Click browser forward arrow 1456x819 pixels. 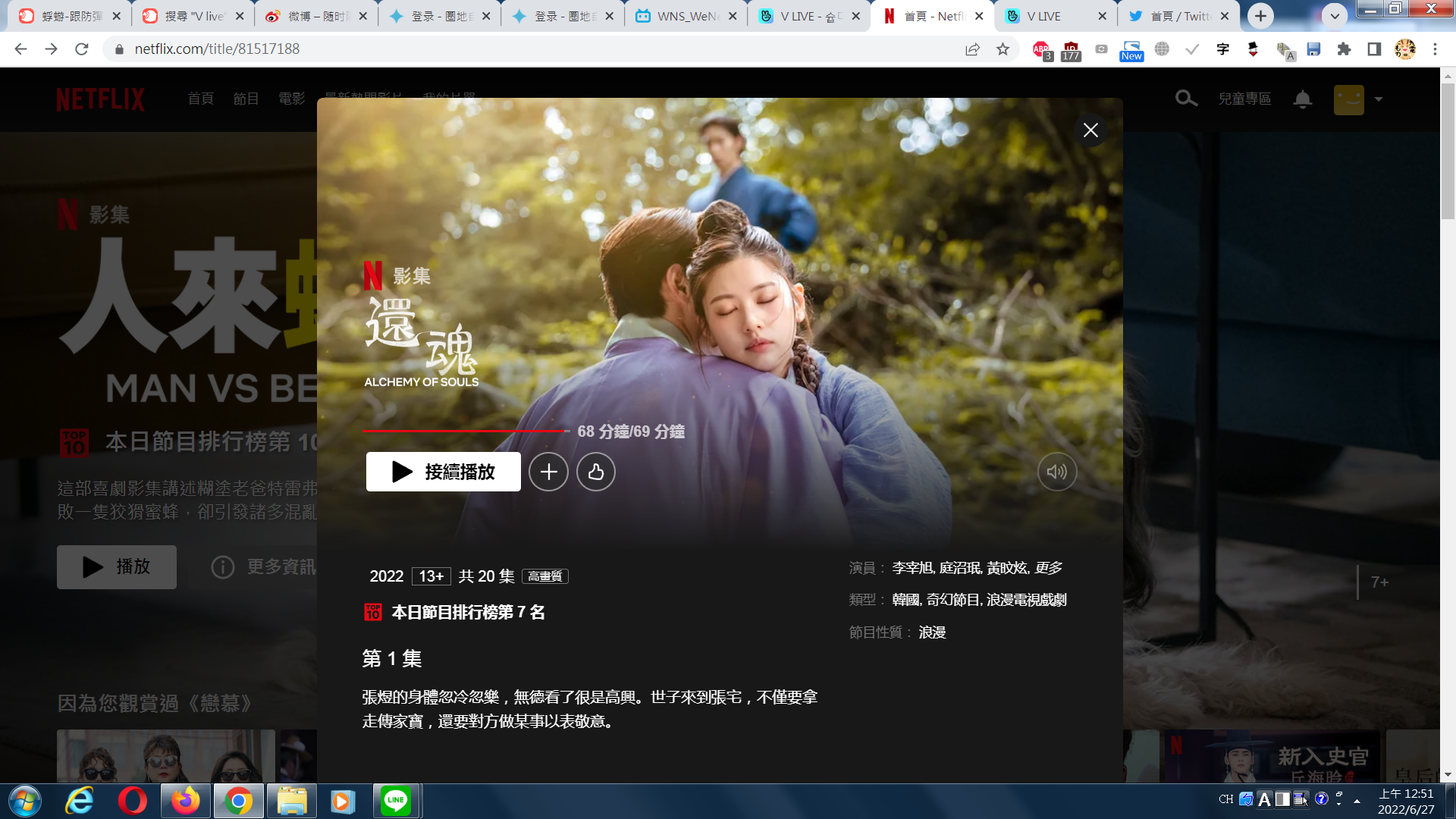pyautogui.click(x=51, y=49)
